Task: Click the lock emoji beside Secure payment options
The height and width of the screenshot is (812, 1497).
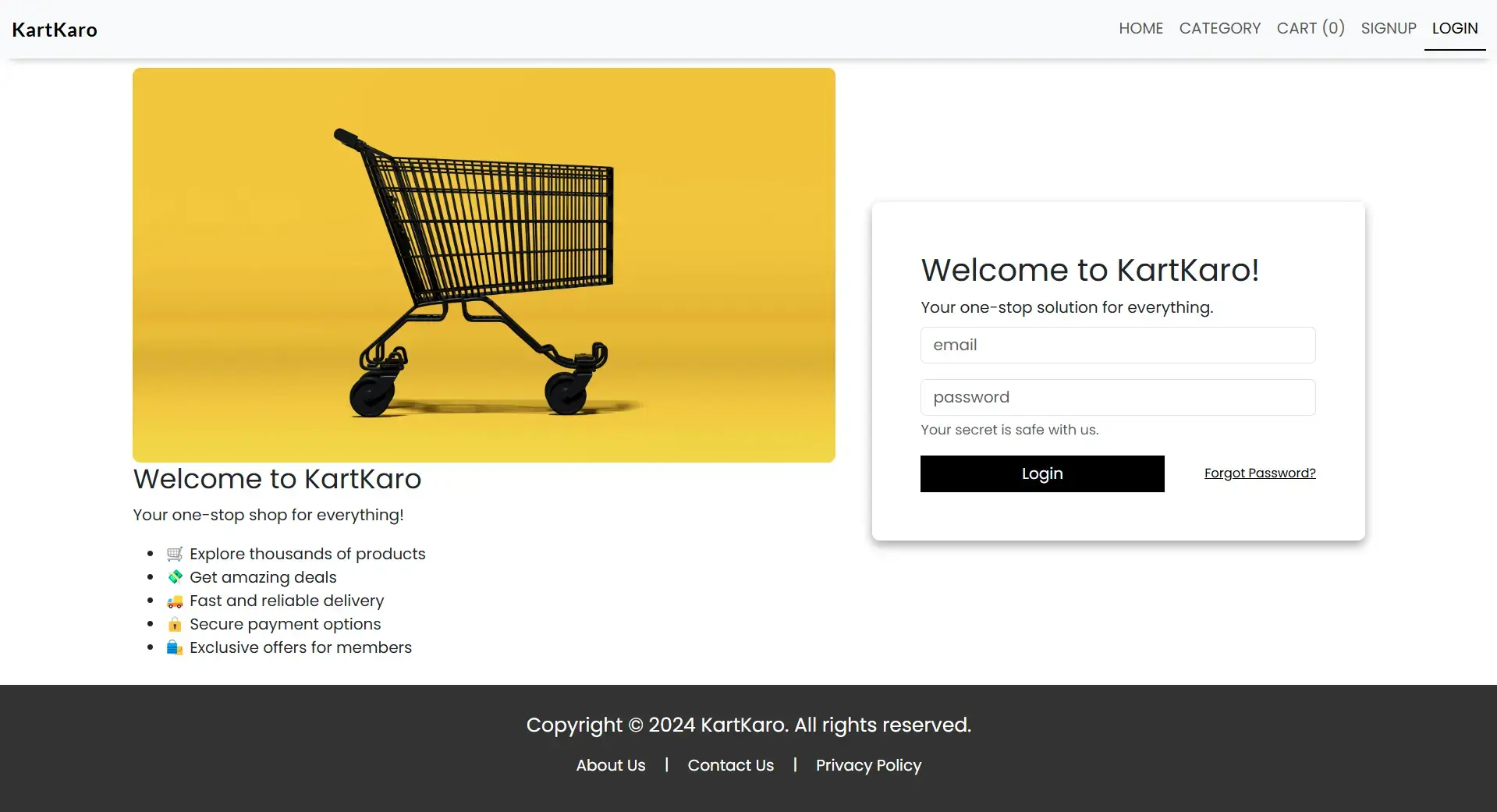Action: point(174,624)
